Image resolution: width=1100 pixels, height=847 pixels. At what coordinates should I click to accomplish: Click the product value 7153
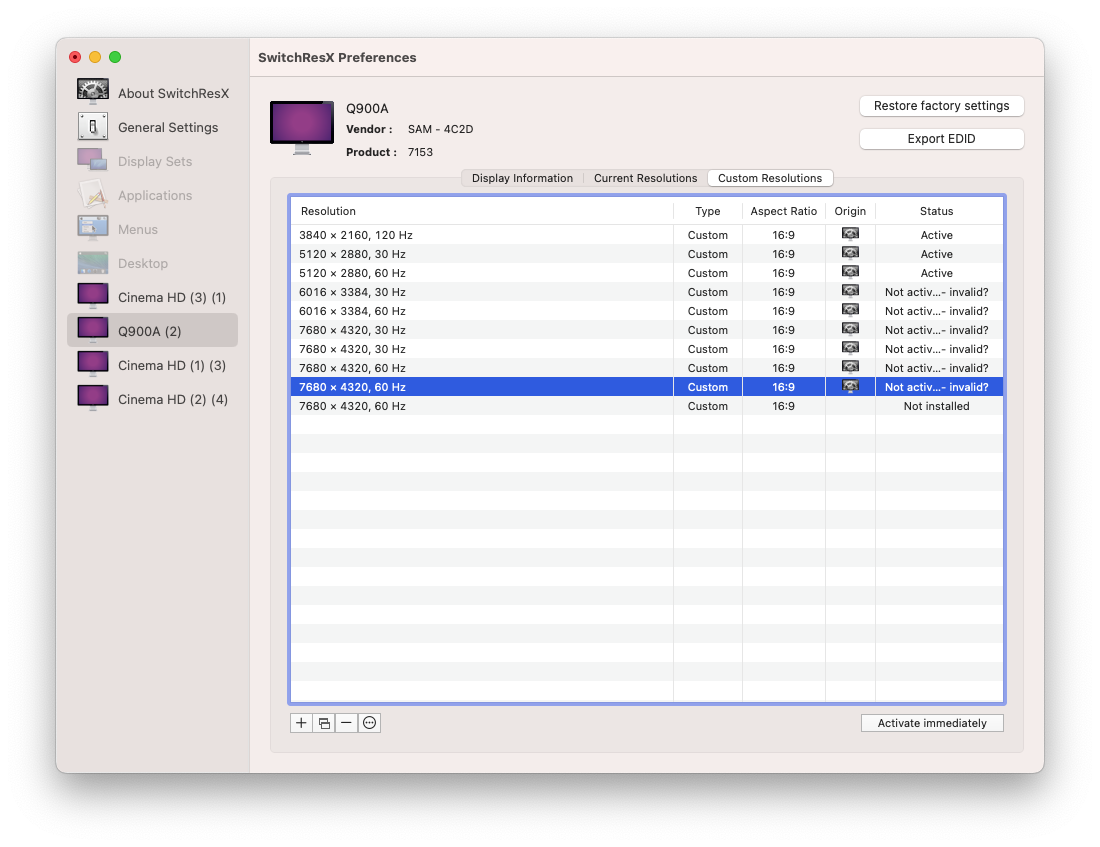[x=420, y=152]
